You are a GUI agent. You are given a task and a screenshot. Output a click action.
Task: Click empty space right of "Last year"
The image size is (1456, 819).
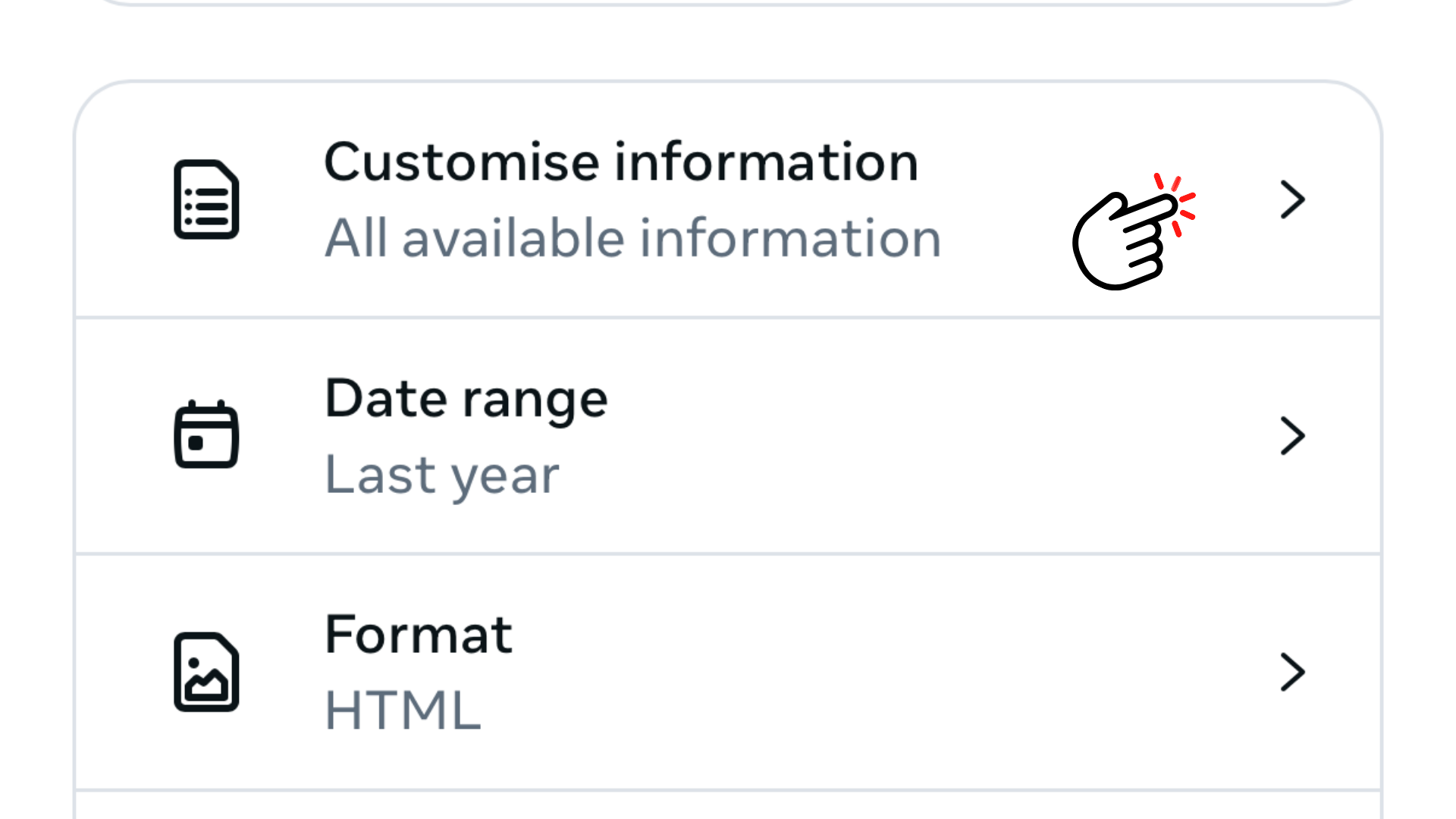(x=872, y=475)
